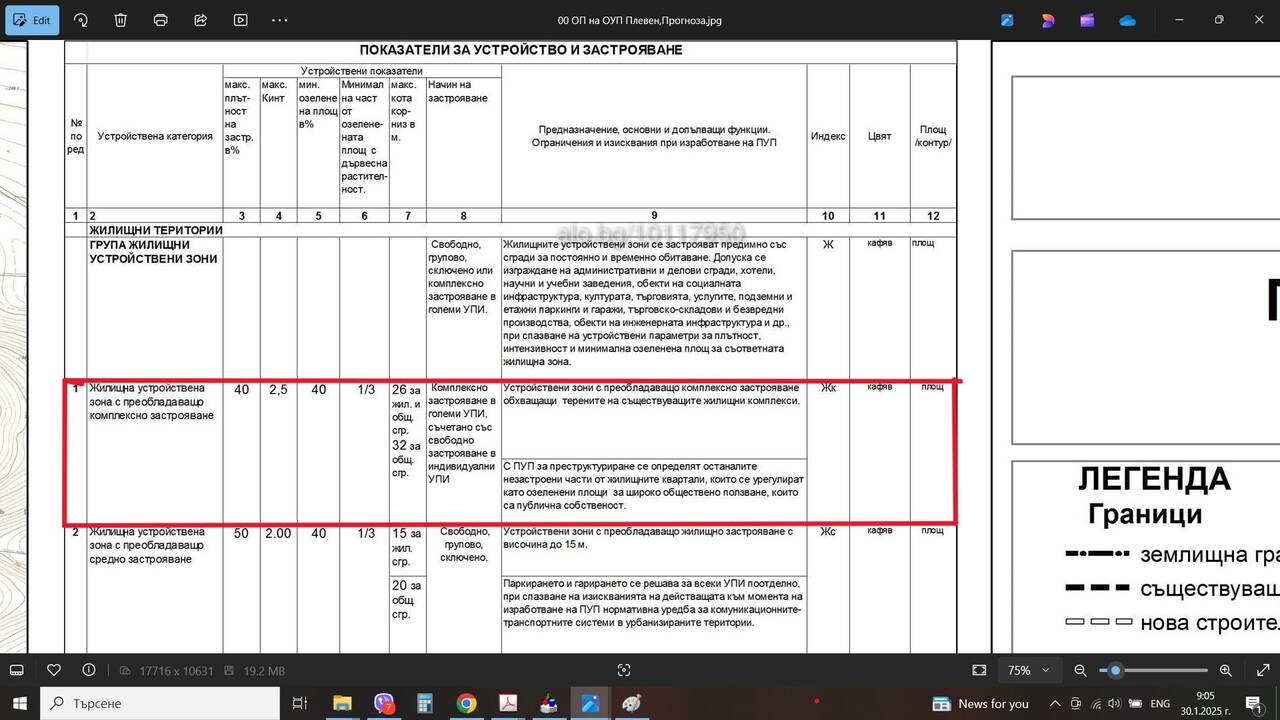Show file info with the info icon
The image size is (1280, 720).
coord(89,670)
